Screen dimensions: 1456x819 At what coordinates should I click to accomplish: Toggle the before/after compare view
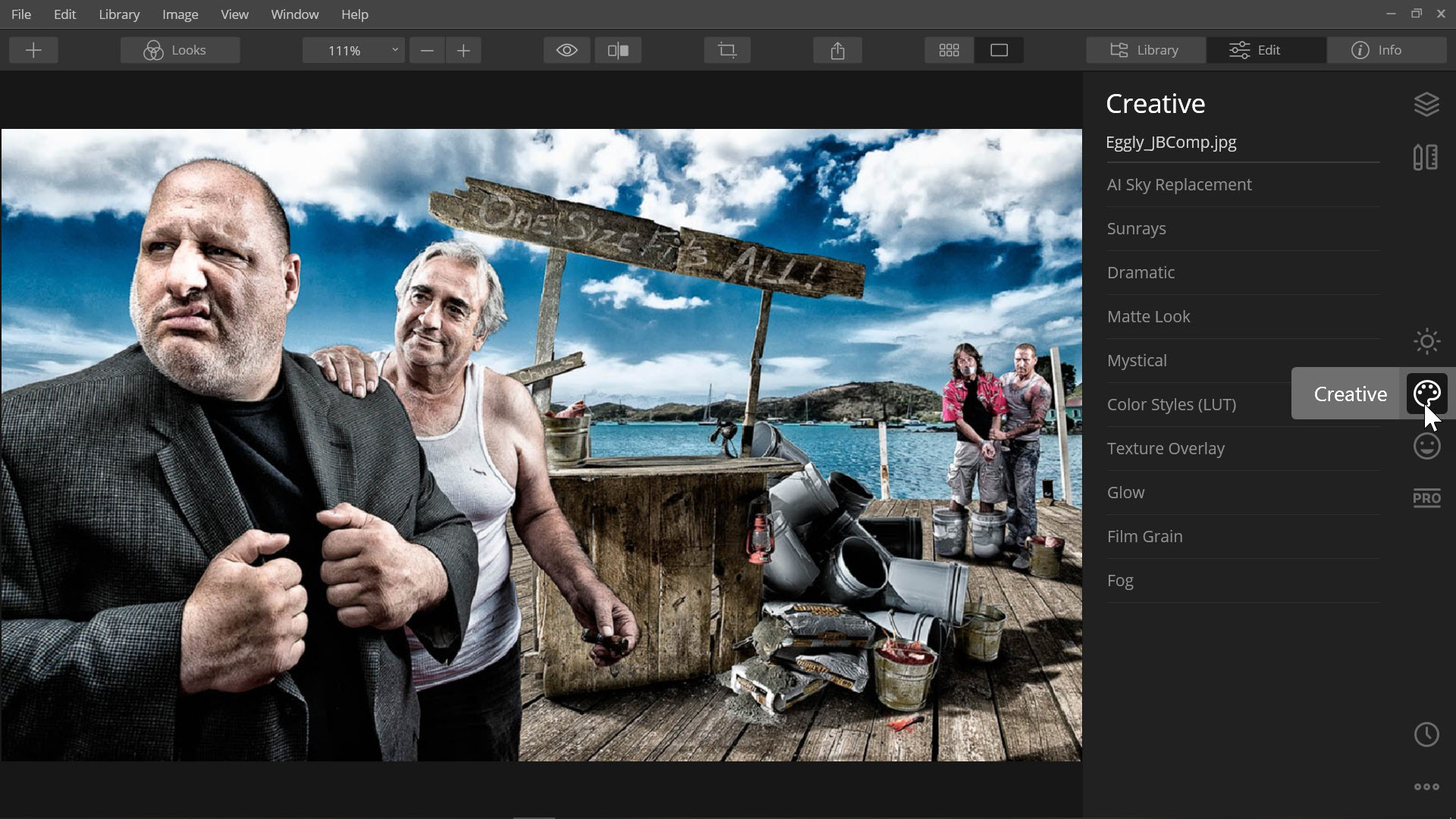[618, 50]
